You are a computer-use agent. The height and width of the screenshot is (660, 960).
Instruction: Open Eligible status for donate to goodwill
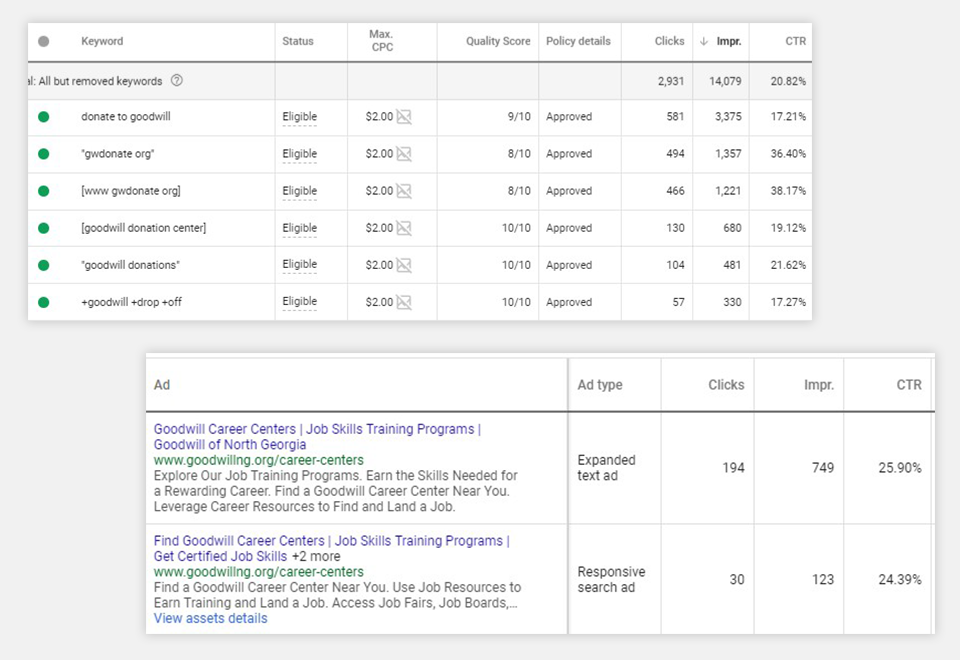299,116
